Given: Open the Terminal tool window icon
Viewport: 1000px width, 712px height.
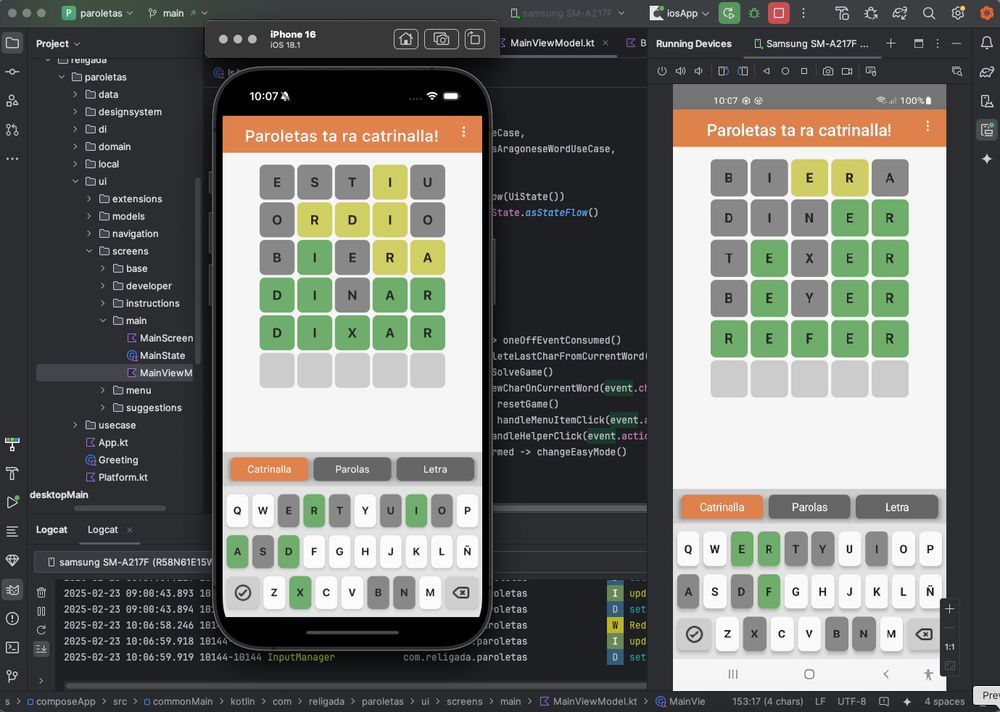Looking at the screenshot, I should [12, 647].
